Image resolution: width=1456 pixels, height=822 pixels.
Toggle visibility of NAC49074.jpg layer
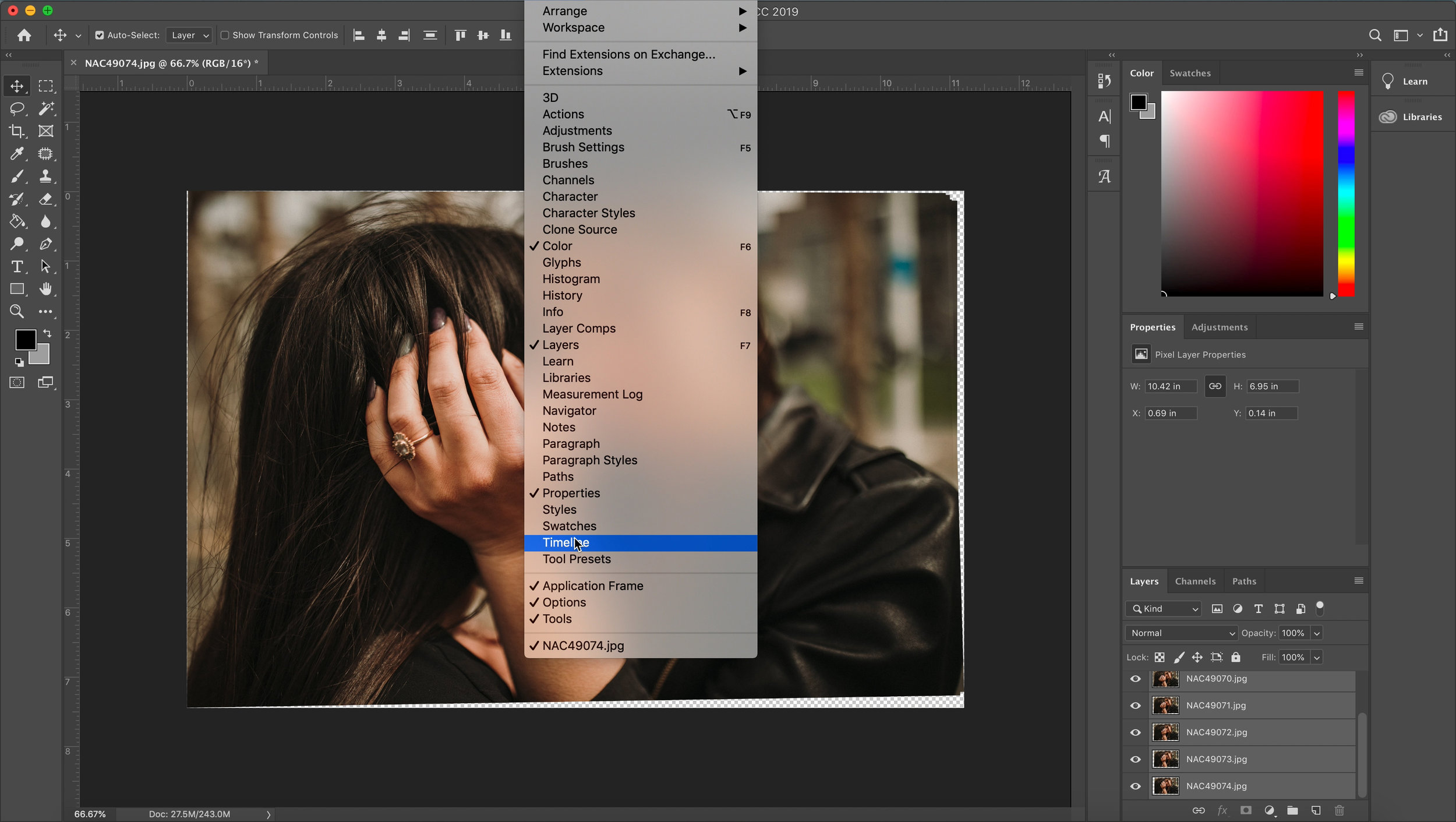[1136, 785]
